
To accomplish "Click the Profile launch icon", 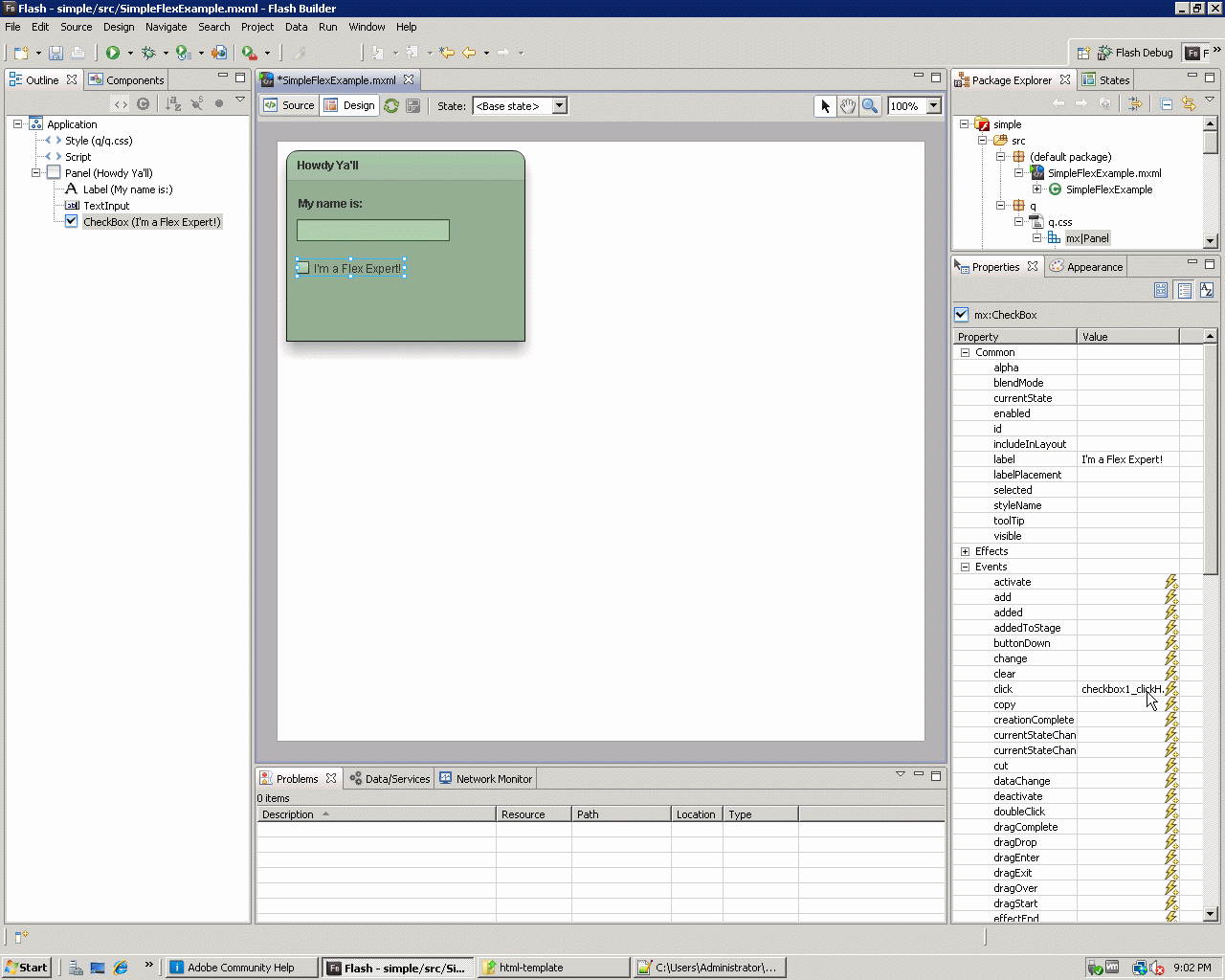I will point(183,53).
